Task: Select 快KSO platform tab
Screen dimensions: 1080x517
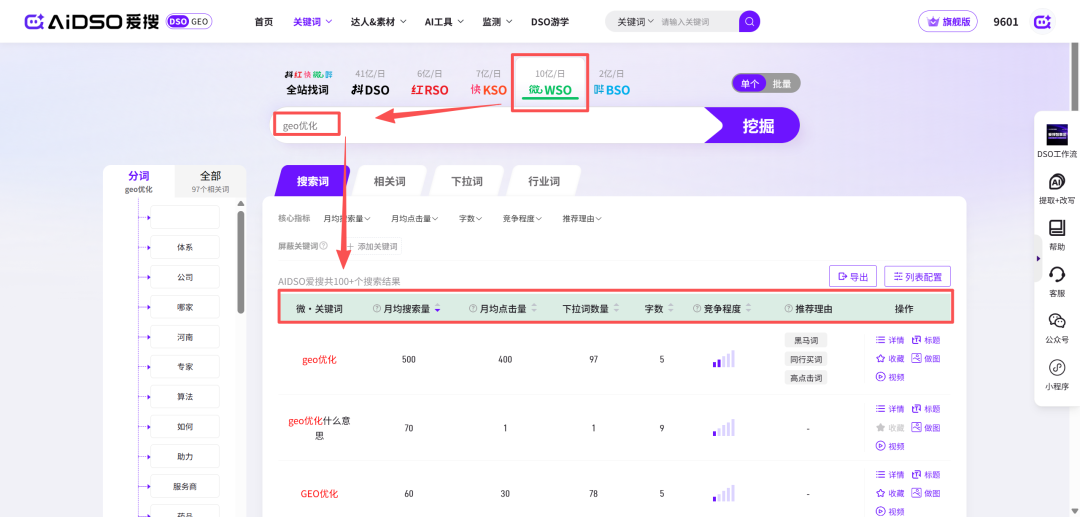Action: [488, 83]
